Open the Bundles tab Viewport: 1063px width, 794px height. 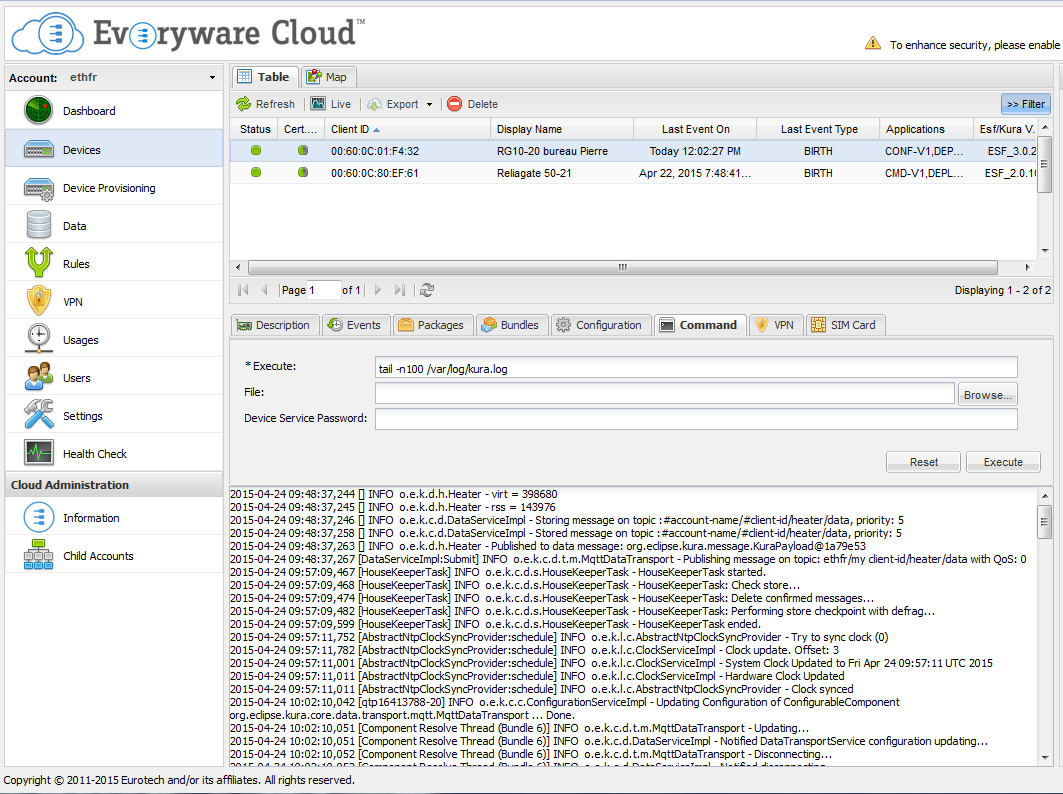point(510,325)
